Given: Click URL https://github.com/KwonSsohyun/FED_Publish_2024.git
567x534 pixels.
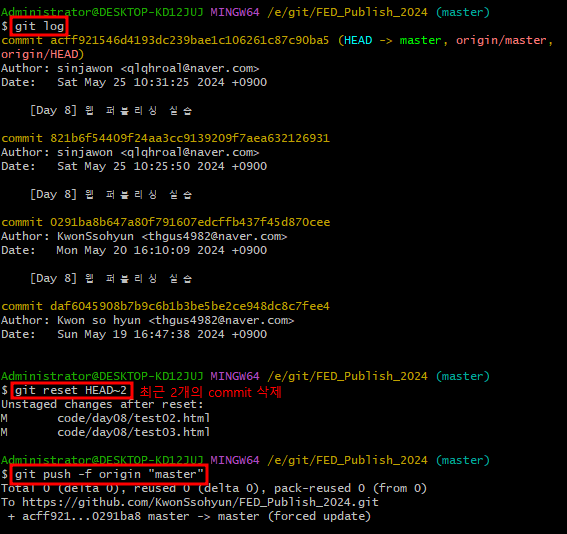Looking at the screenshot, I should tap(200, 502).
